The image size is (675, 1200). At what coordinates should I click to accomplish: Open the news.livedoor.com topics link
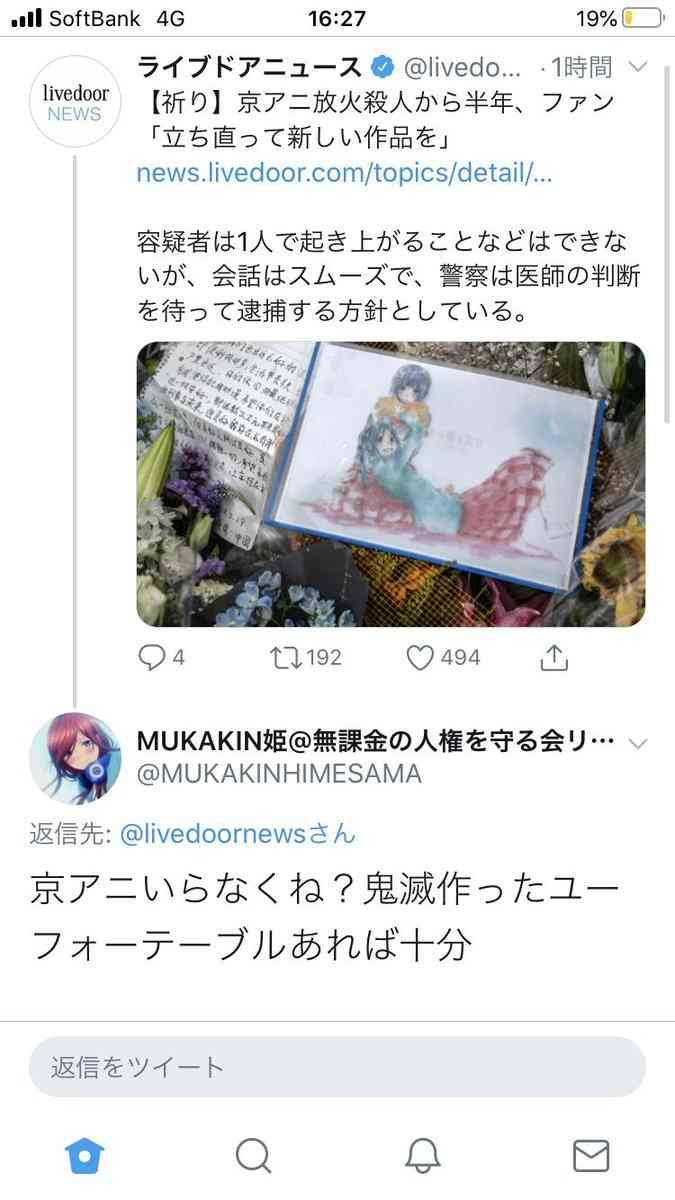[330, 172]
